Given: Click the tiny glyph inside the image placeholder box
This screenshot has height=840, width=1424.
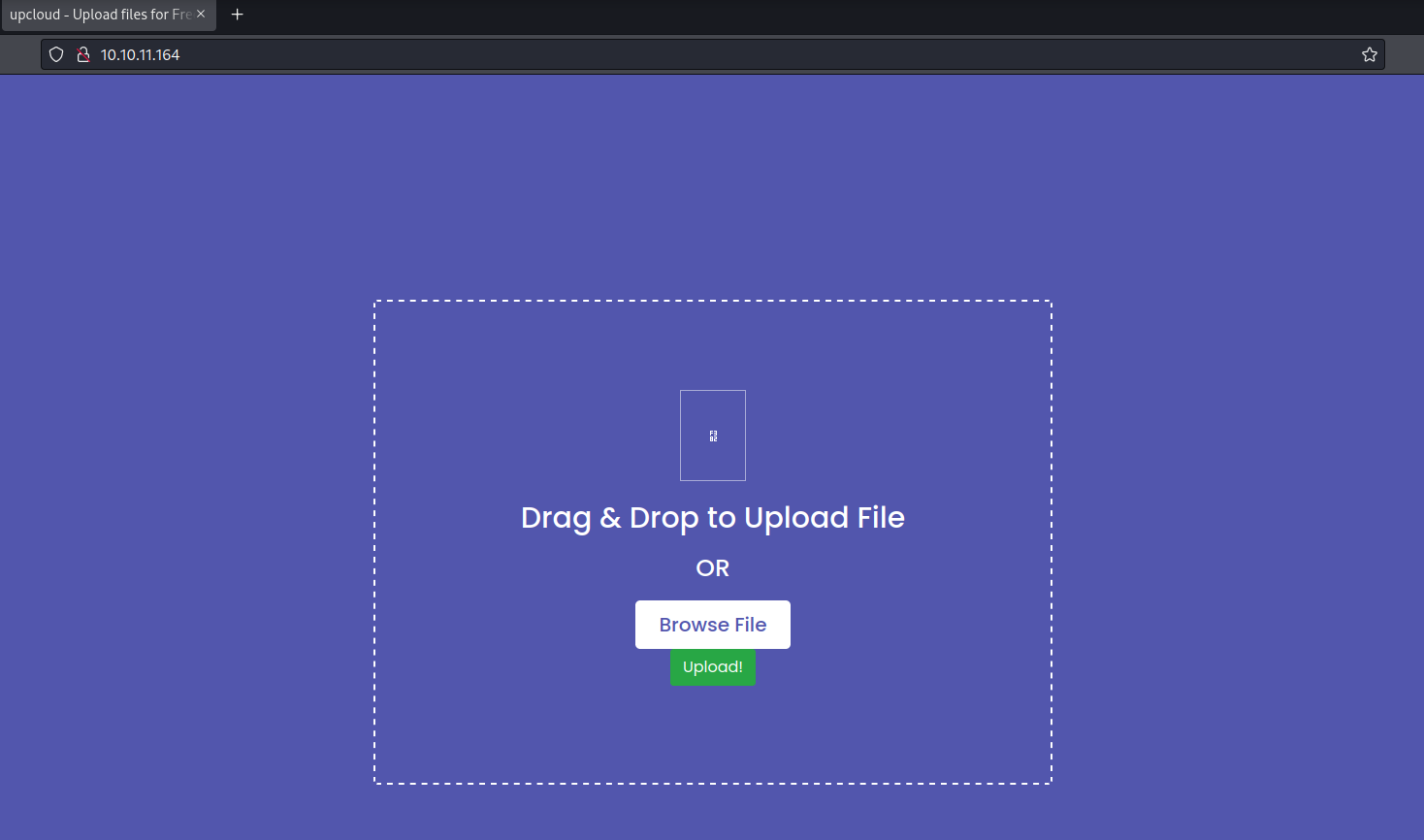Looking at the screenshot, I should [x=713, y=436].
